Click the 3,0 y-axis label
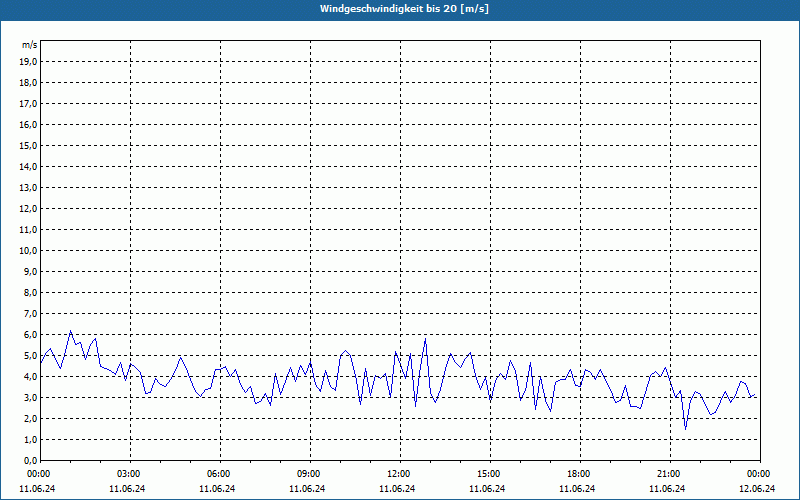The height and width of the screenshot is (500, 800). (30, 397)
